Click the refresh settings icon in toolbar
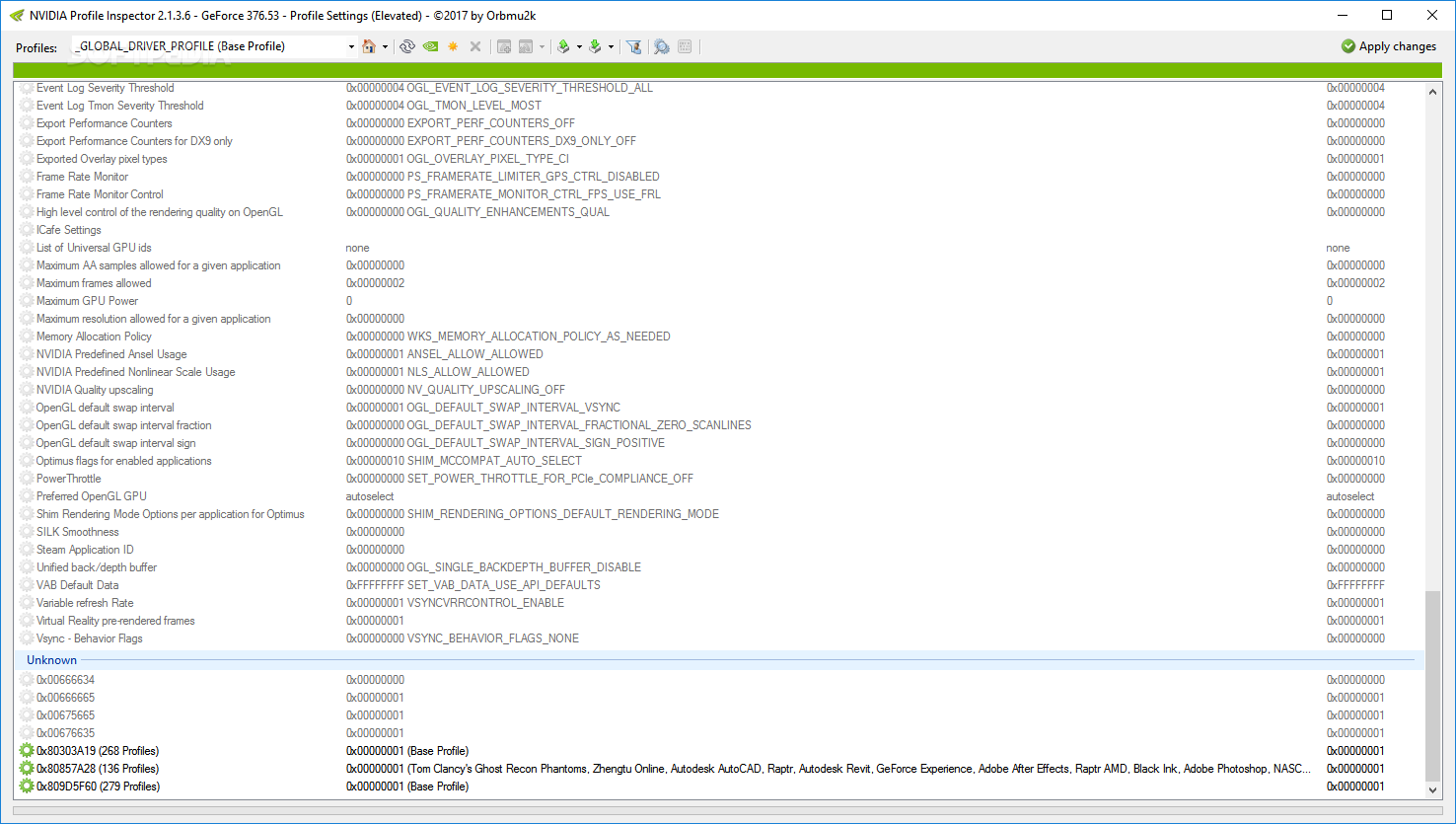Viewport: 1456px width, 824px height. tap(407, 46)
